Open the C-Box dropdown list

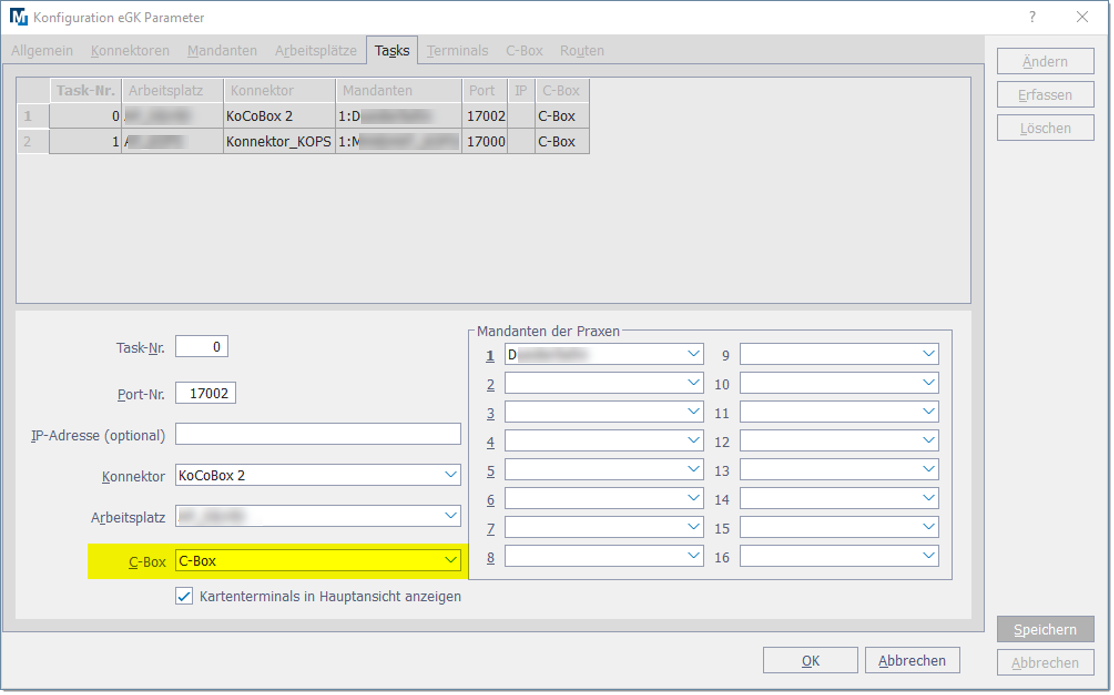[x=450, y=560]
